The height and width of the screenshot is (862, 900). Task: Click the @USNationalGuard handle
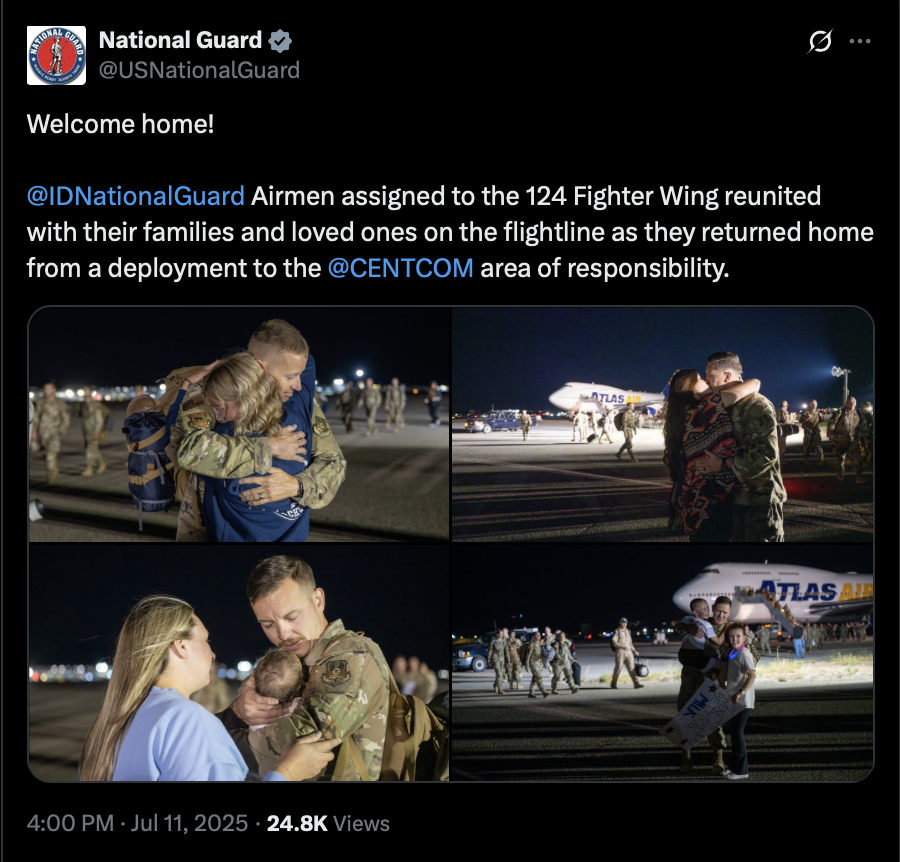[199, 70]
